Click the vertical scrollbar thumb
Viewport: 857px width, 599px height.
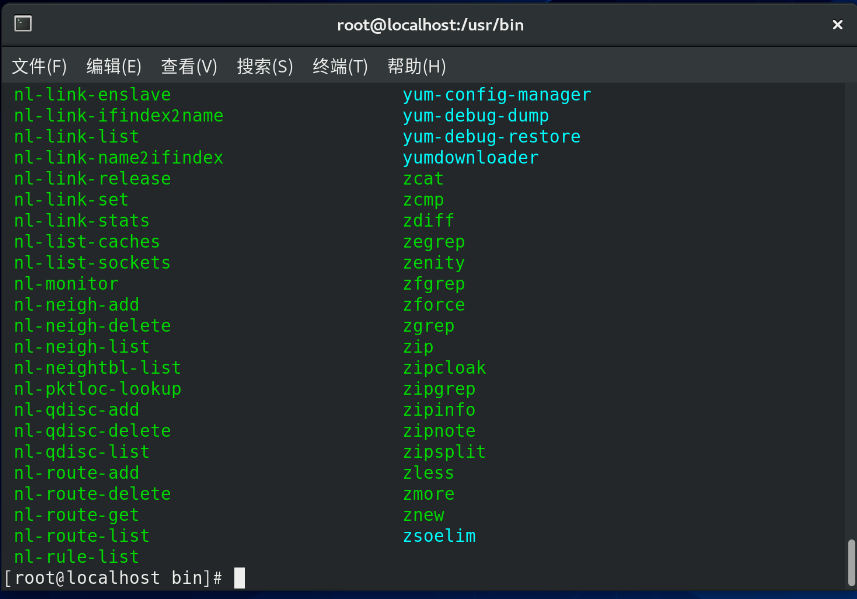click(x=850, y=563)
